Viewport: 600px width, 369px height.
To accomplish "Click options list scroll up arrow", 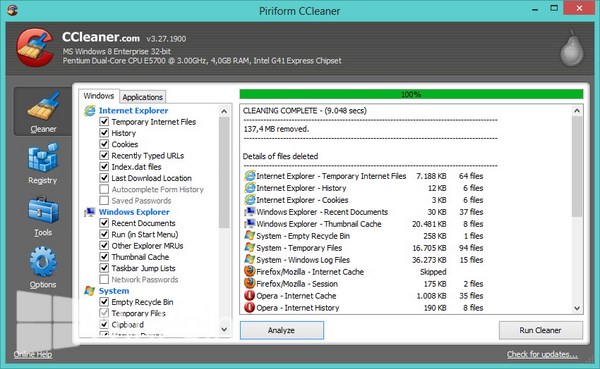I will [x=224, y=112].
